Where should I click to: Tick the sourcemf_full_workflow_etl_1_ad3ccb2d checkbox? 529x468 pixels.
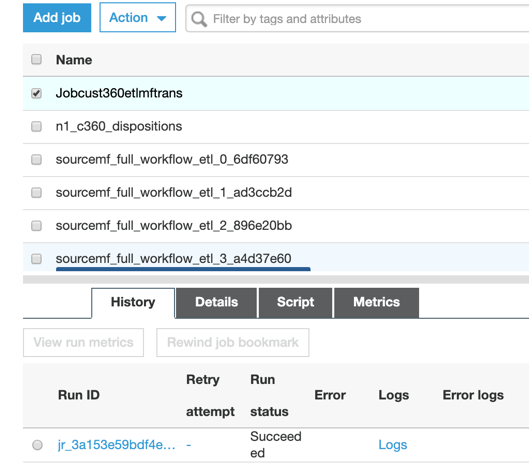[36, 193]
